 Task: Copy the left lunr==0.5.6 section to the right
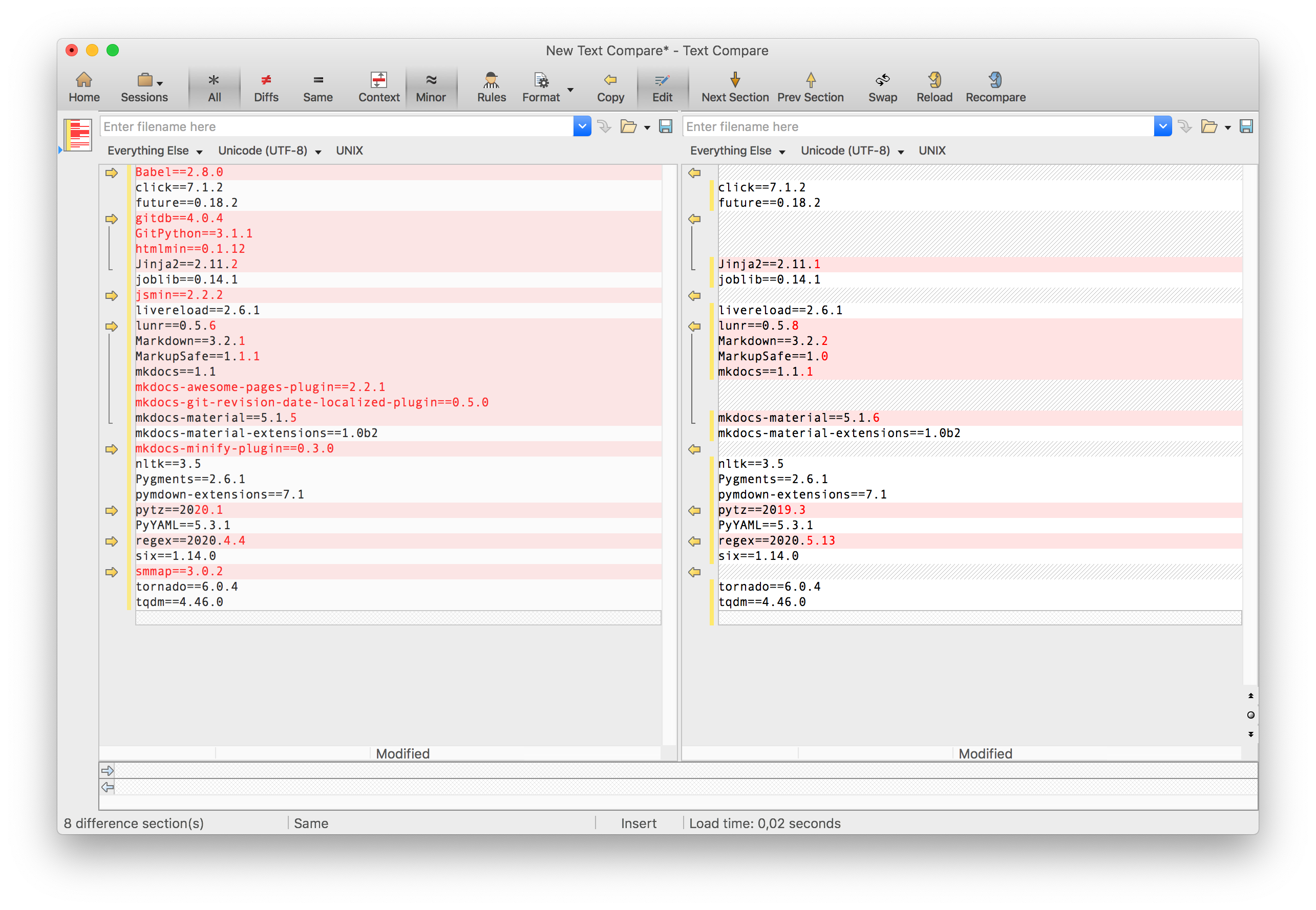[111, 326]
